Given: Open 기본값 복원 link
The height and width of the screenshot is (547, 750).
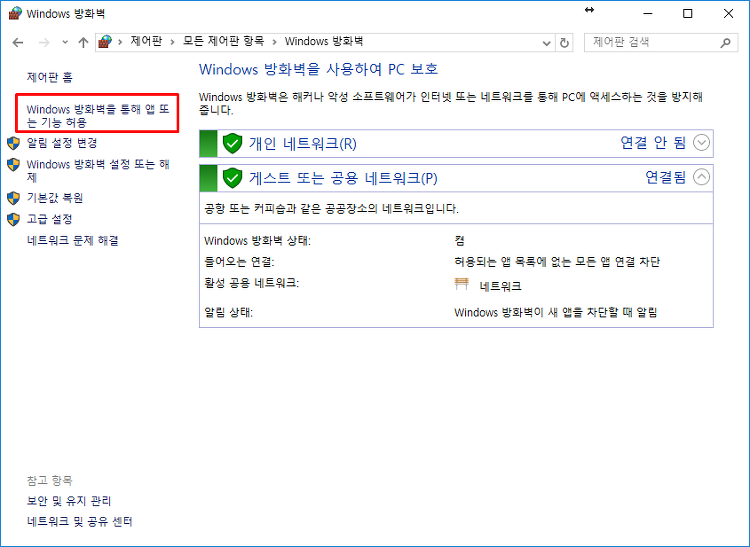Looking at the screenshot, I should [55, 197].
